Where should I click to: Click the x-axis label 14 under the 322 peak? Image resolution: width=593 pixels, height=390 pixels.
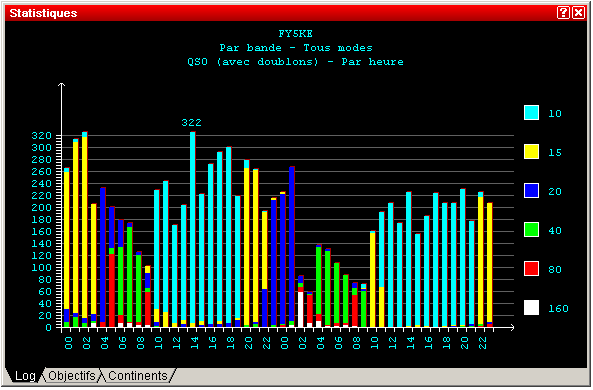(x=194, y=343)
